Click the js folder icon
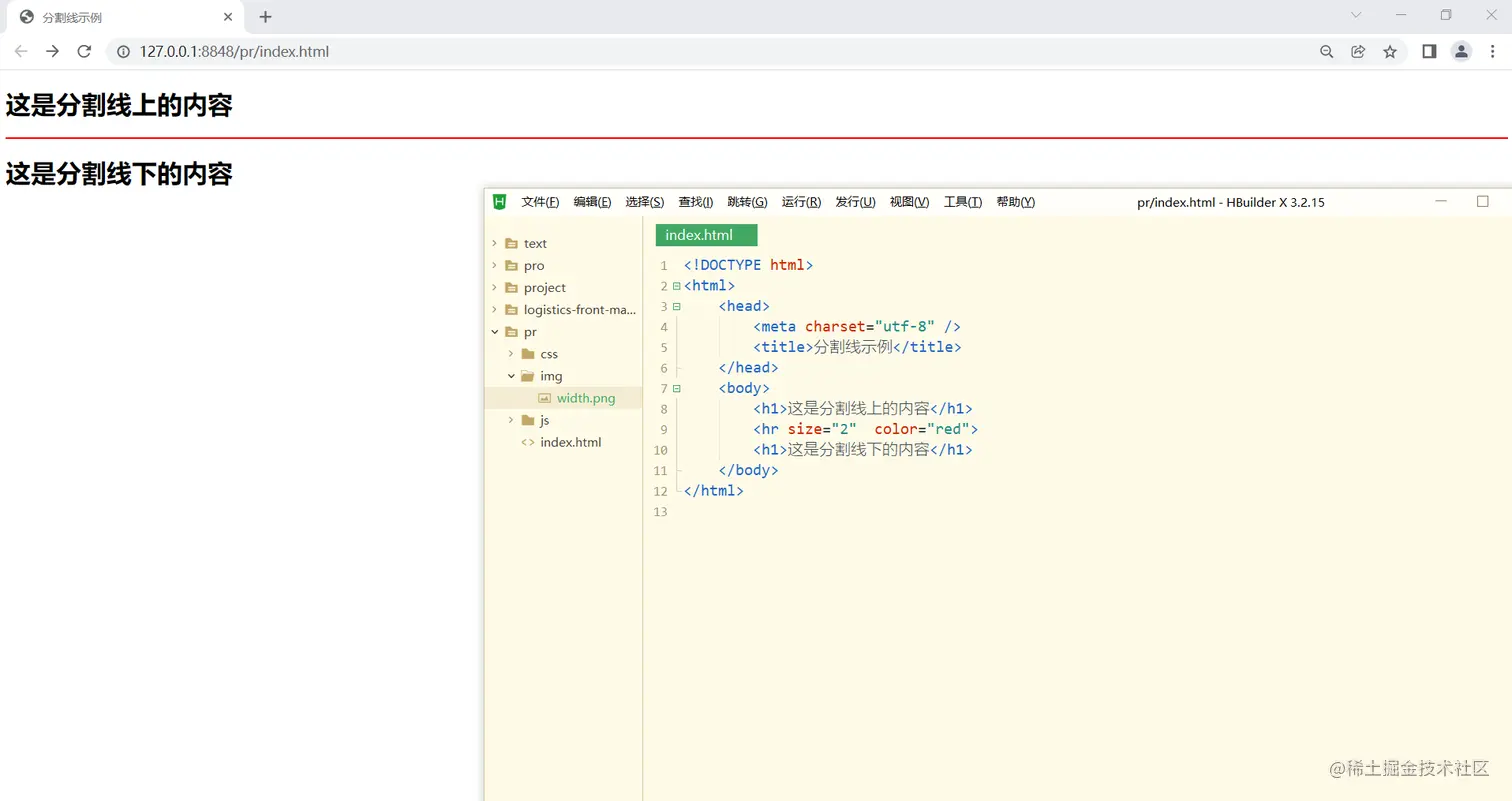Image resolution: width=1512 pixels, height=801 pixels. 528,420
